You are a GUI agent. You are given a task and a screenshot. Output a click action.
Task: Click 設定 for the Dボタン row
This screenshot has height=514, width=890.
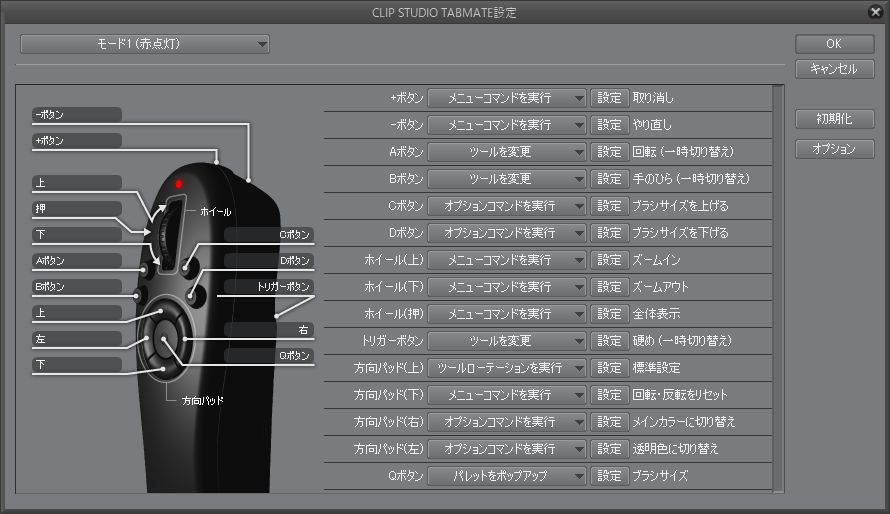pyautogui.click(x=609, y=233)
